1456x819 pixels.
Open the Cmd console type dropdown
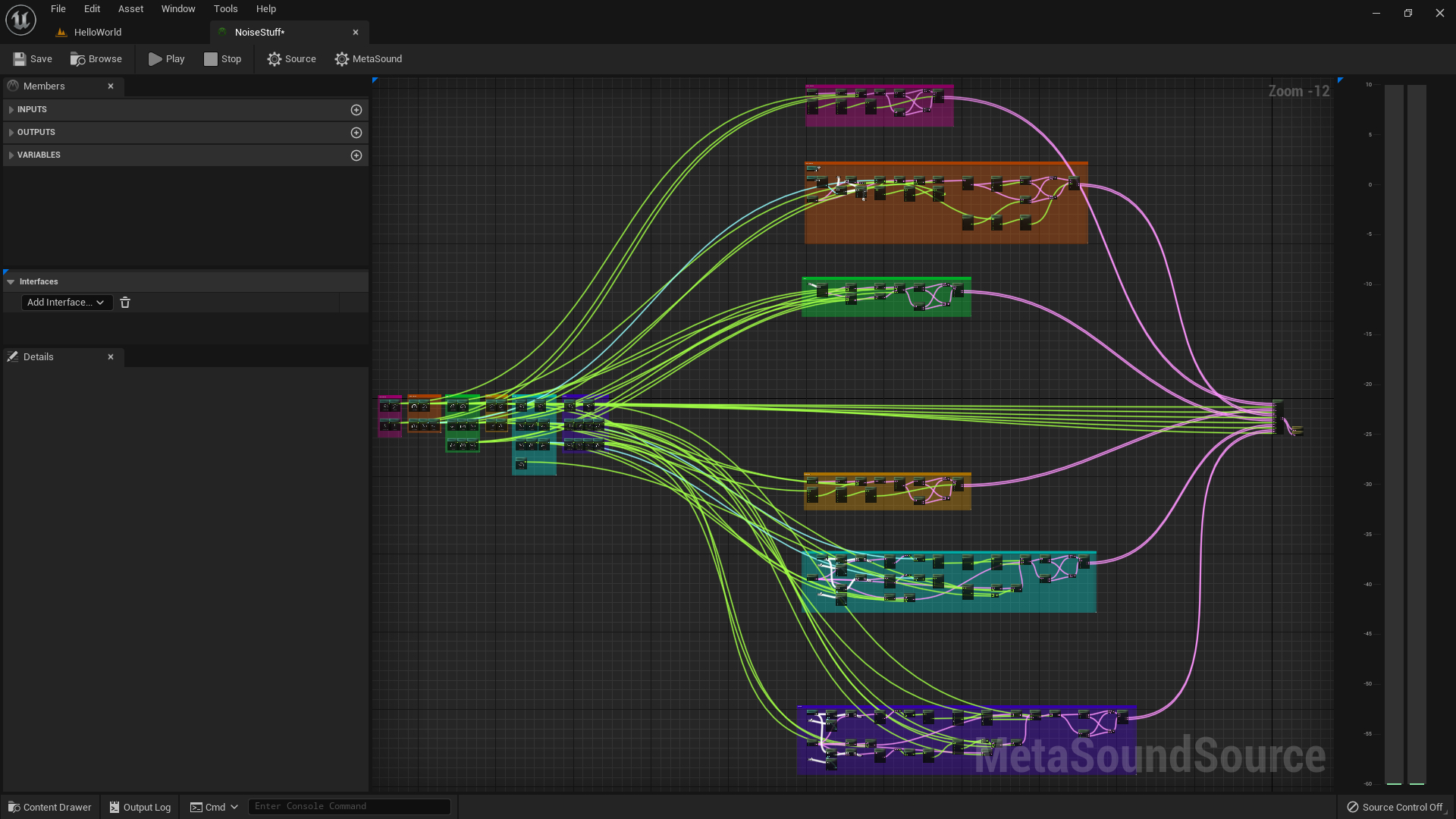point(214,807)
